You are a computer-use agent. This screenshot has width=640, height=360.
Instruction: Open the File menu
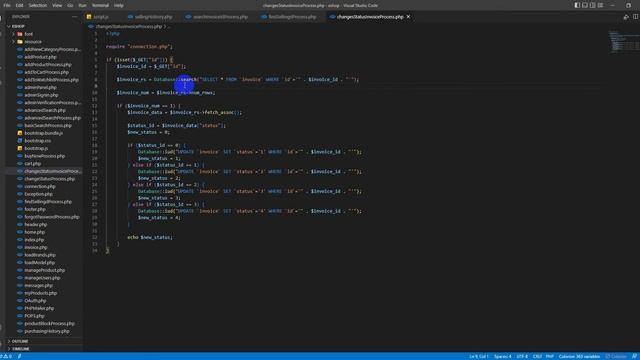point(7,5)
